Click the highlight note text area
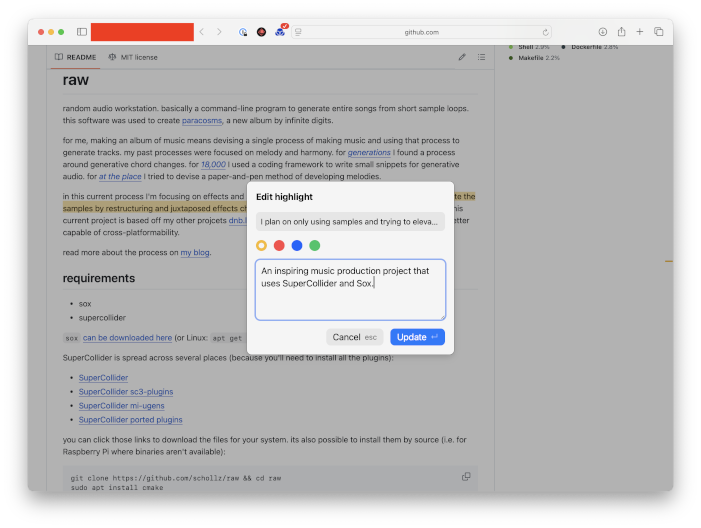This screenshot has width=701, height=528. coord(350,290)
